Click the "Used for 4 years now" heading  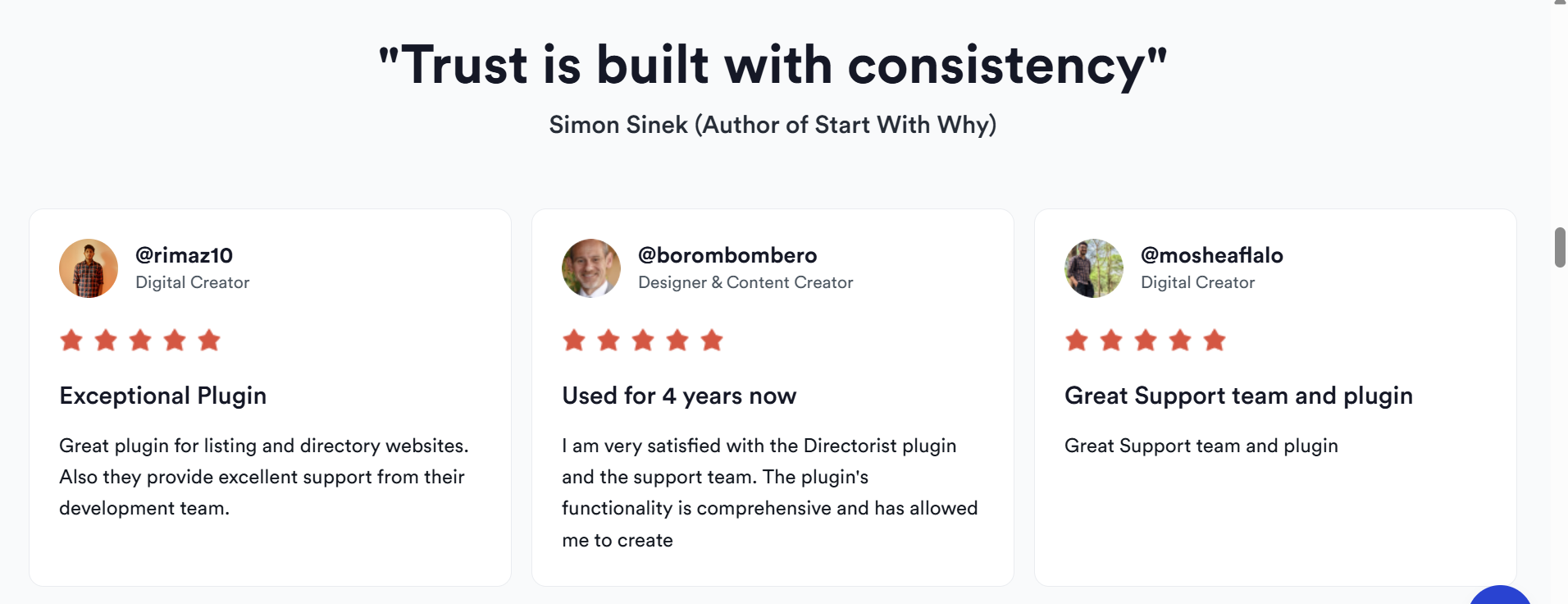(x=679, y=396)
